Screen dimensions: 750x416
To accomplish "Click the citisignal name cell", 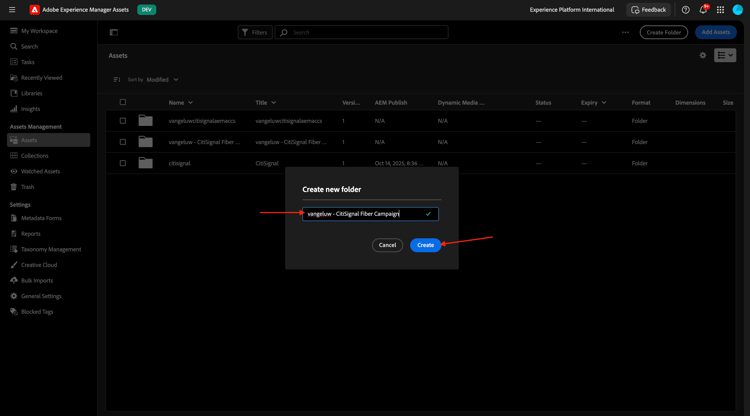I will coord(179,163).
